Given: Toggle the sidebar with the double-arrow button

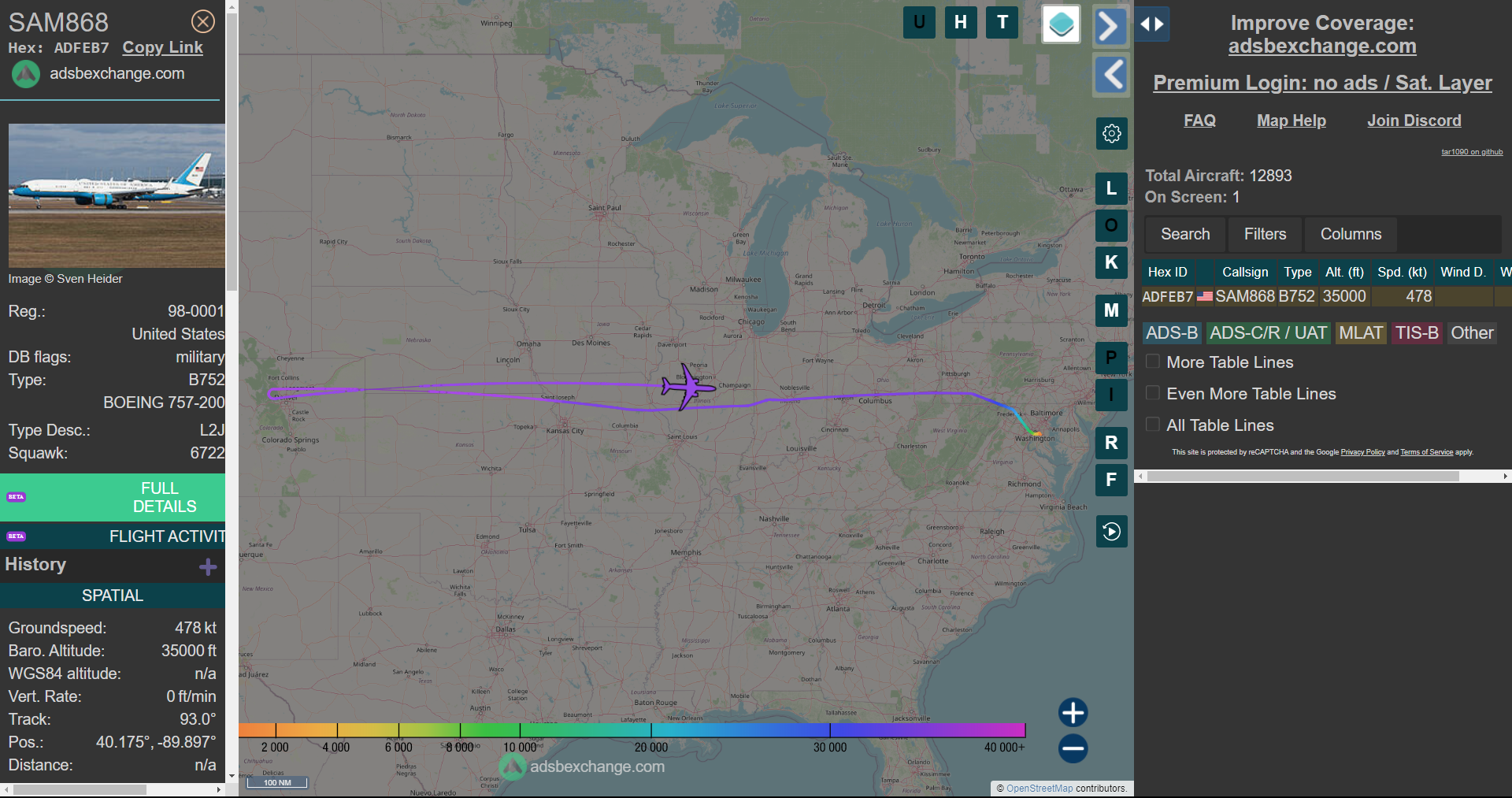Looking at the screenshot, I should coord(1152,24).
